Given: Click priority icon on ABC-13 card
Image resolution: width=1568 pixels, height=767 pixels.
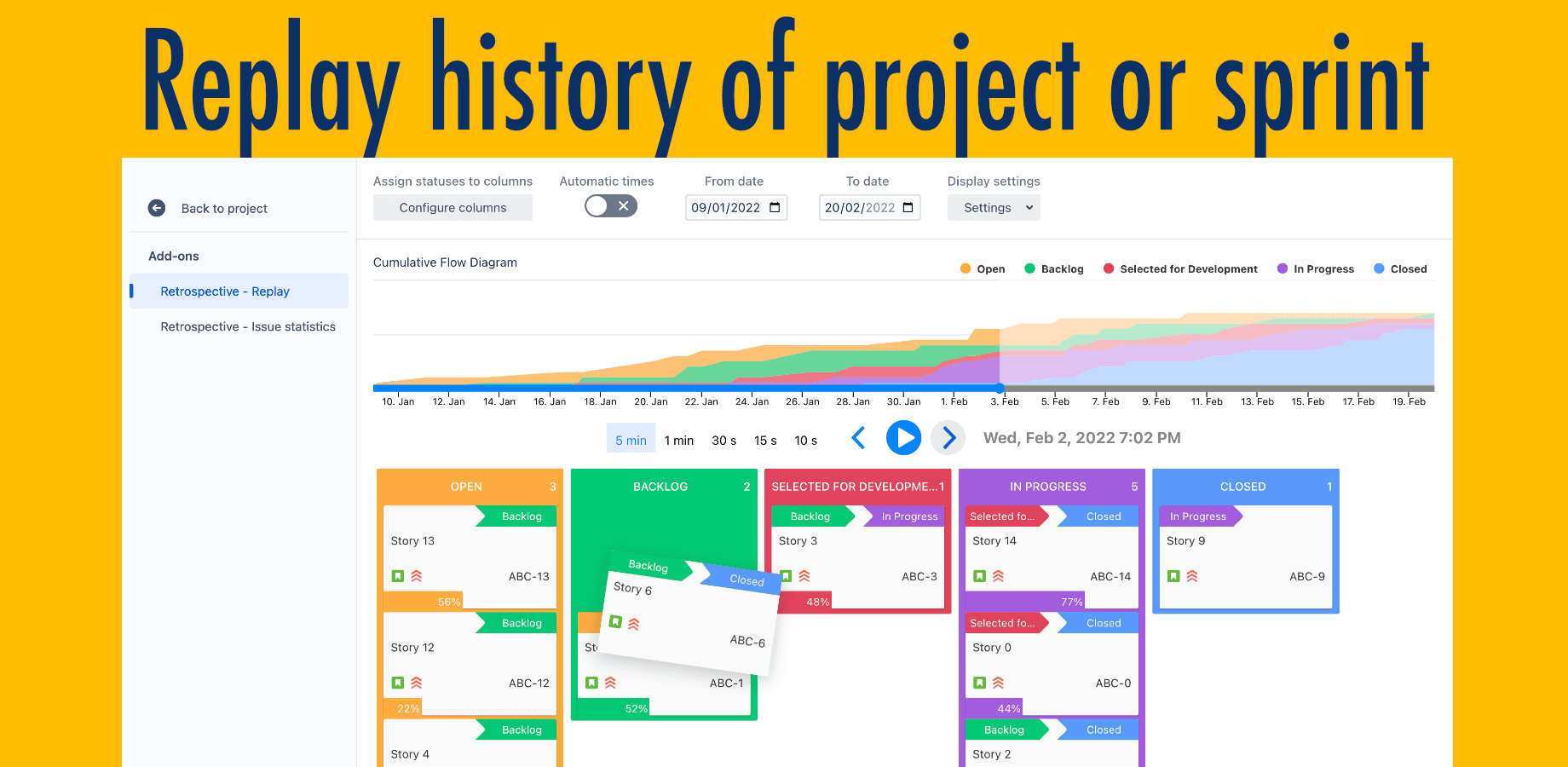Looking at the screenshot, I should [x=417, y=576].
